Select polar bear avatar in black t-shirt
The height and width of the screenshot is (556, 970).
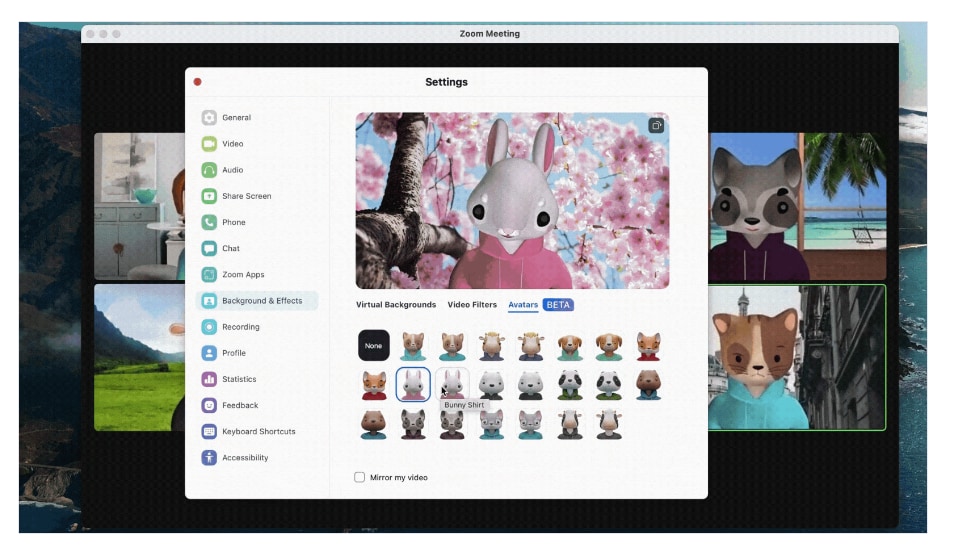[531, 385]
